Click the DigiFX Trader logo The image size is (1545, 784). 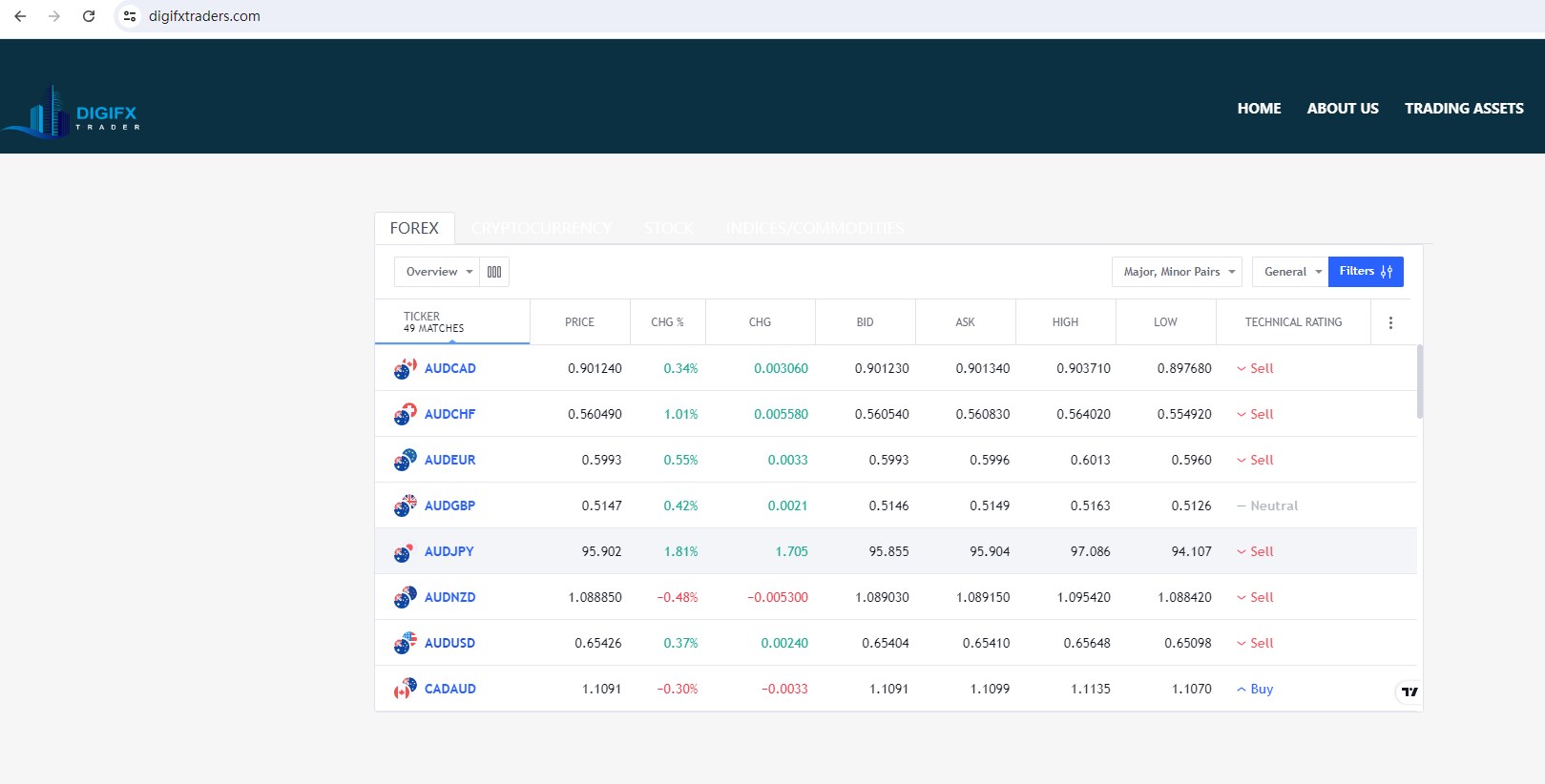(x=72, y=113)
